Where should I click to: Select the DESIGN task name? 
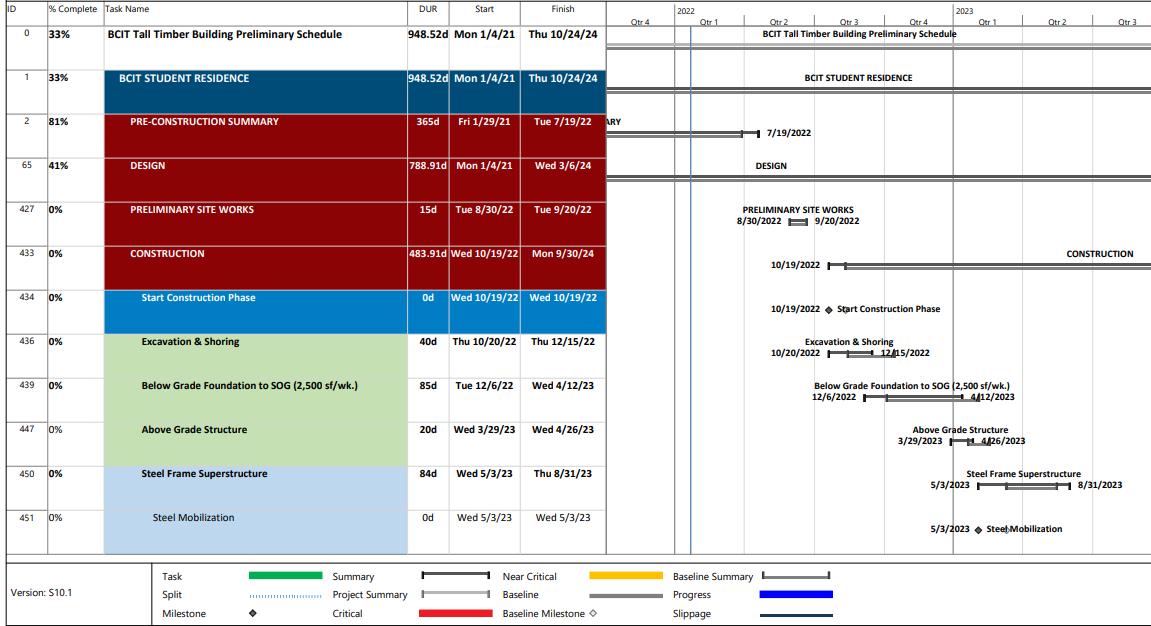point(148,166)
